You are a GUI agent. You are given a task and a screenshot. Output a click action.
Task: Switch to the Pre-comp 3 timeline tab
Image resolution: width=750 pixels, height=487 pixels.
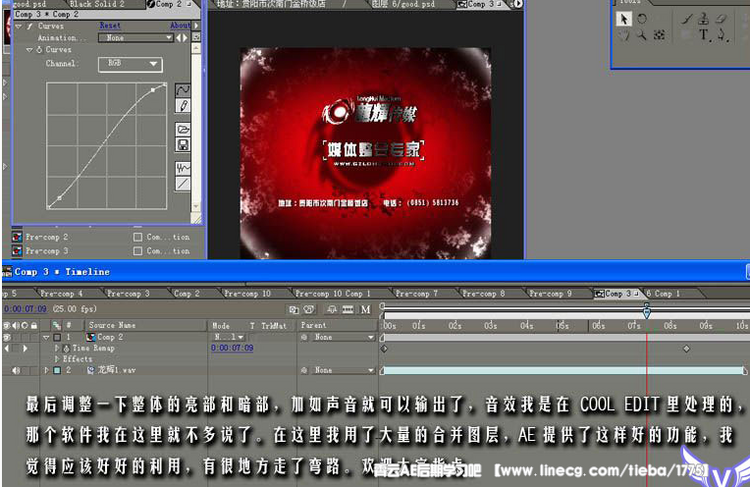pos(128,293)
